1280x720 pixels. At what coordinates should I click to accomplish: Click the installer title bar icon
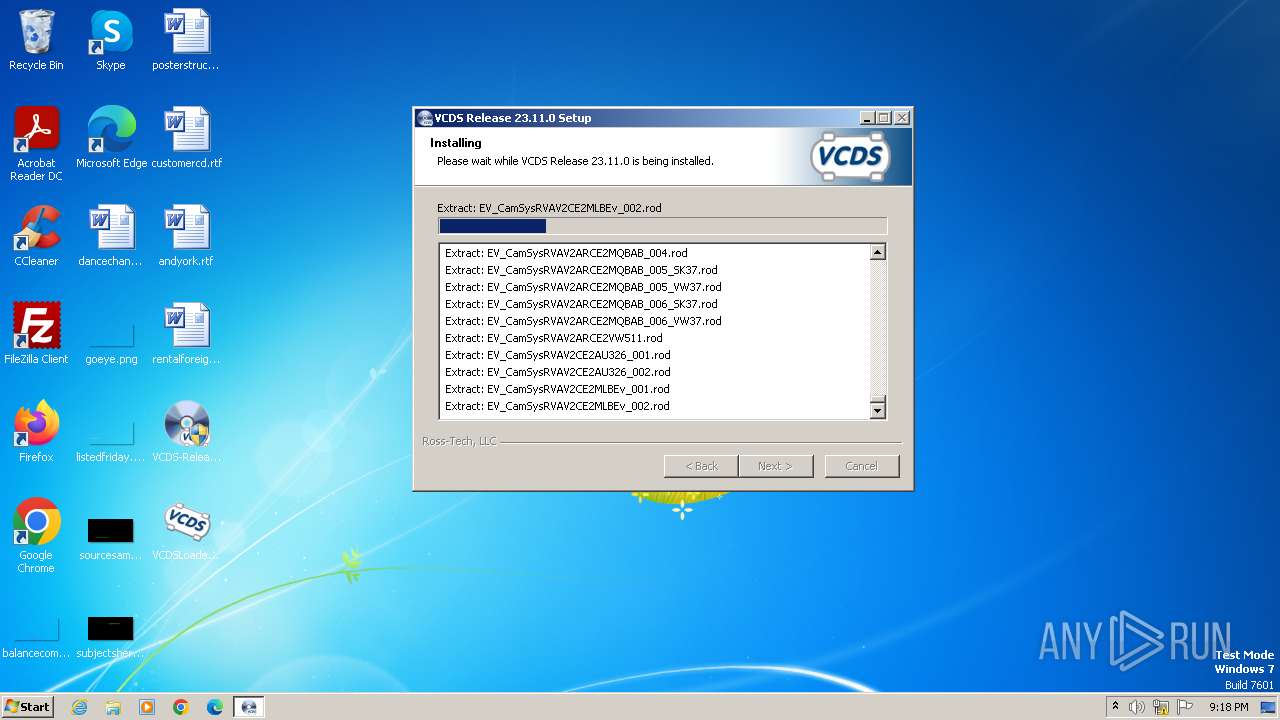point(425,118)
